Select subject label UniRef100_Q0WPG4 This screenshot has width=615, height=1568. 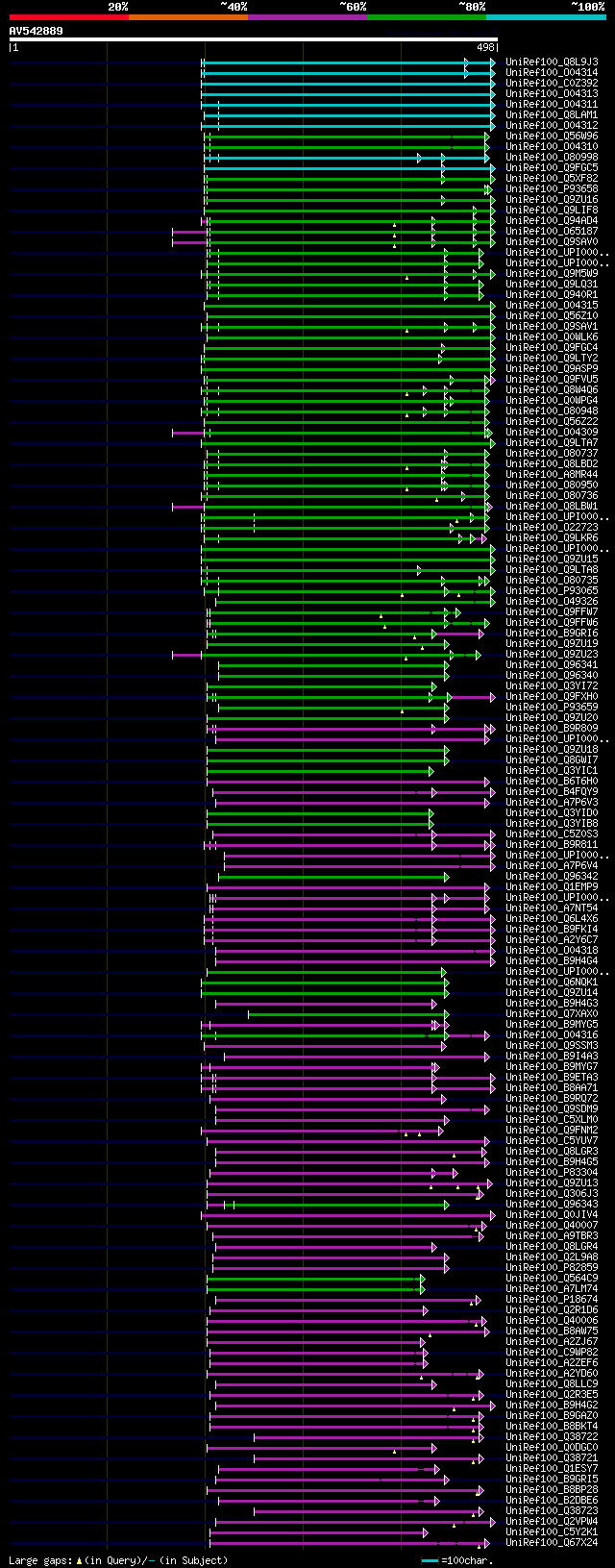click(552, 400)
